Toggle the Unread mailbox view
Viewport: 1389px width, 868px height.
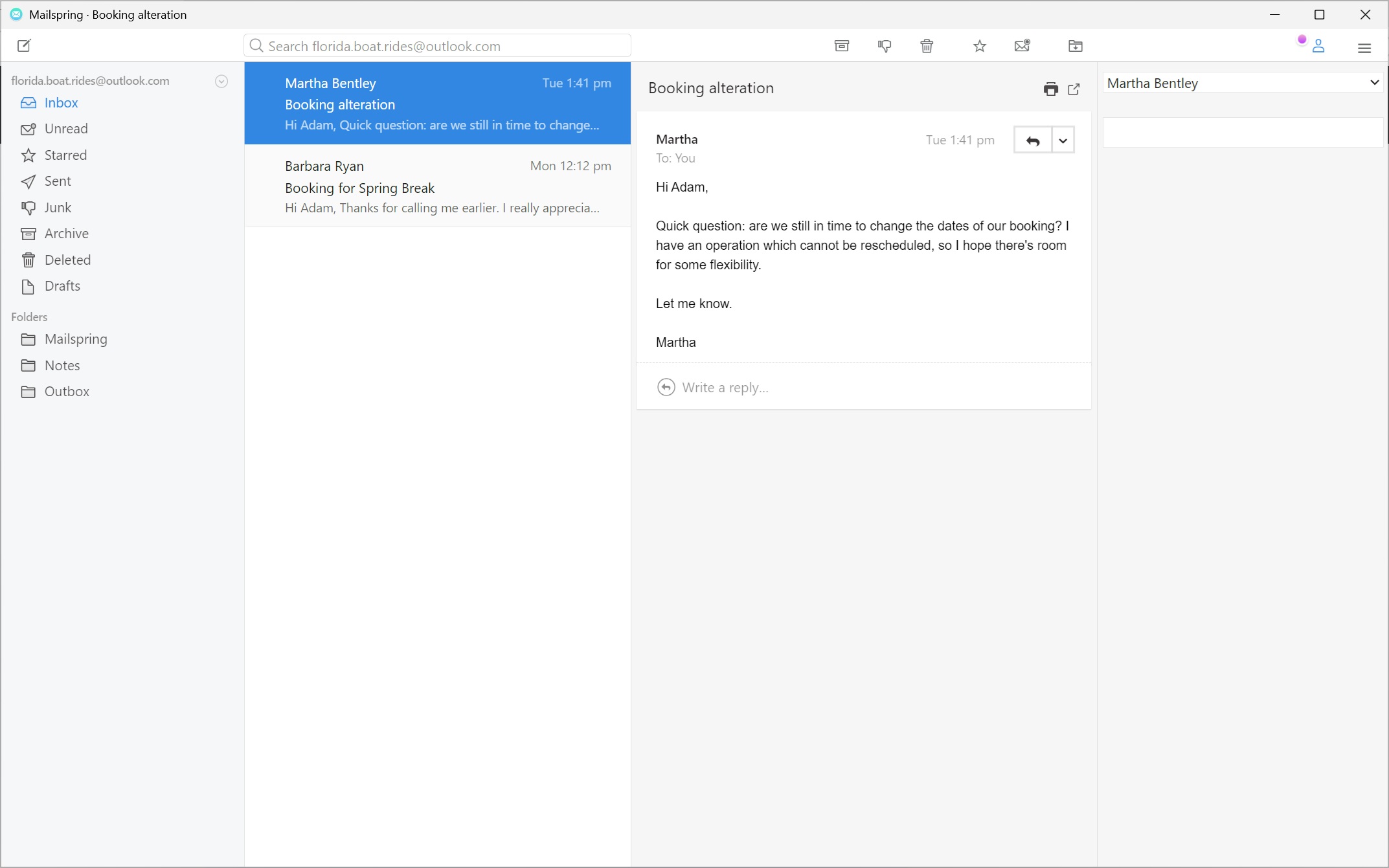pos(65,128)
